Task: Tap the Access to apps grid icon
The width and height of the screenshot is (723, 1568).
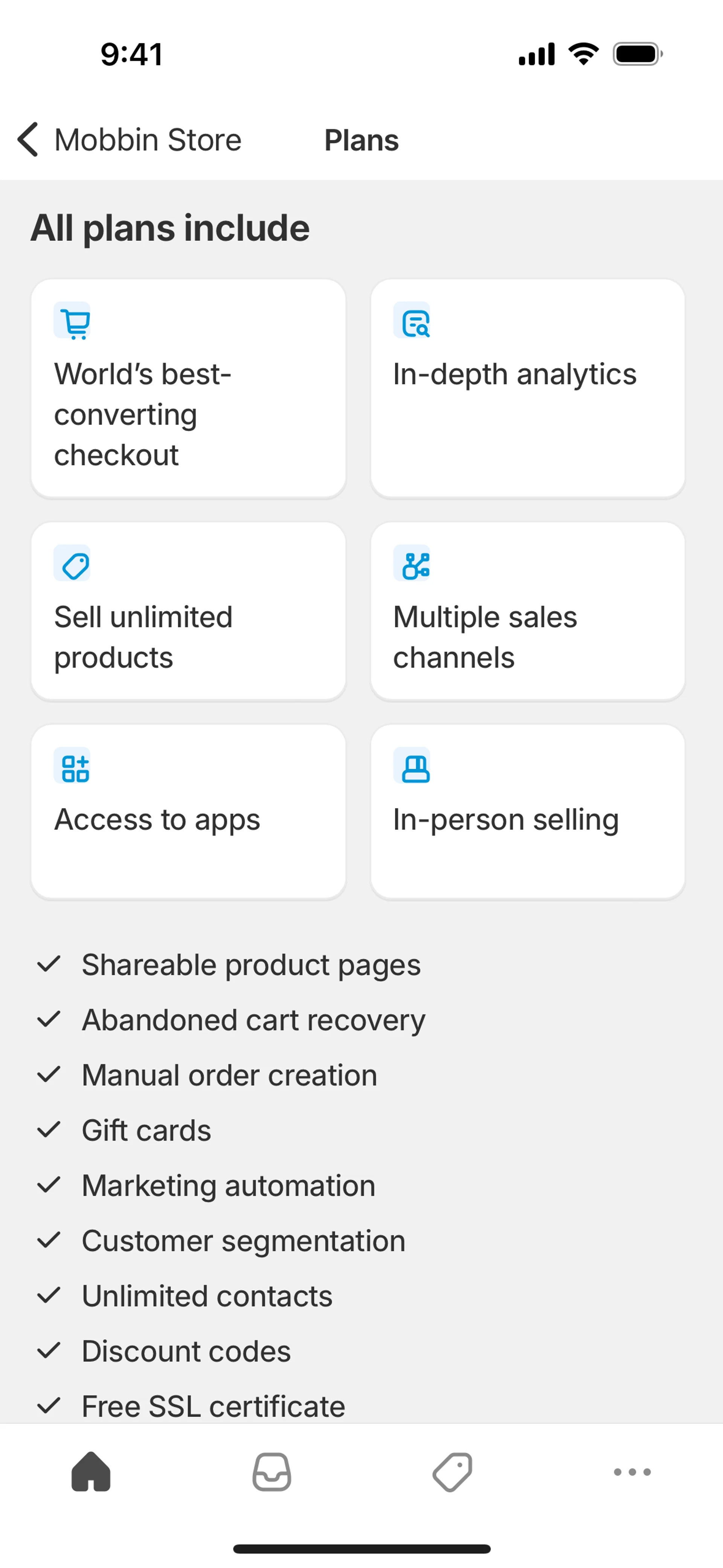Action: coord(72,766)
